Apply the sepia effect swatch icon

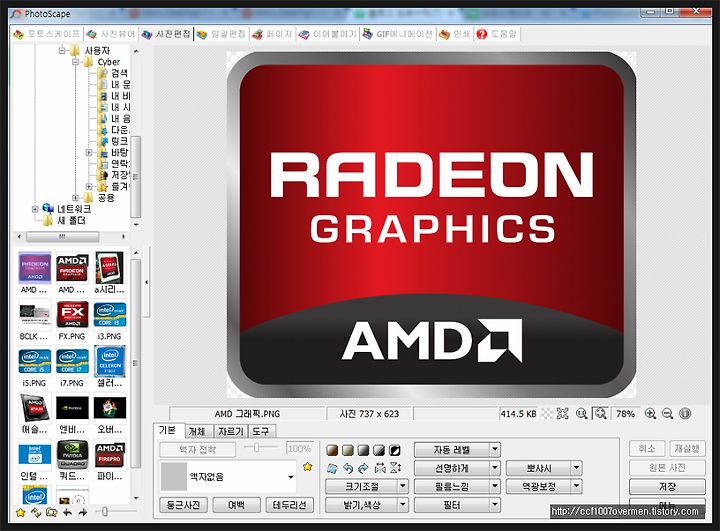click(332, 450)
